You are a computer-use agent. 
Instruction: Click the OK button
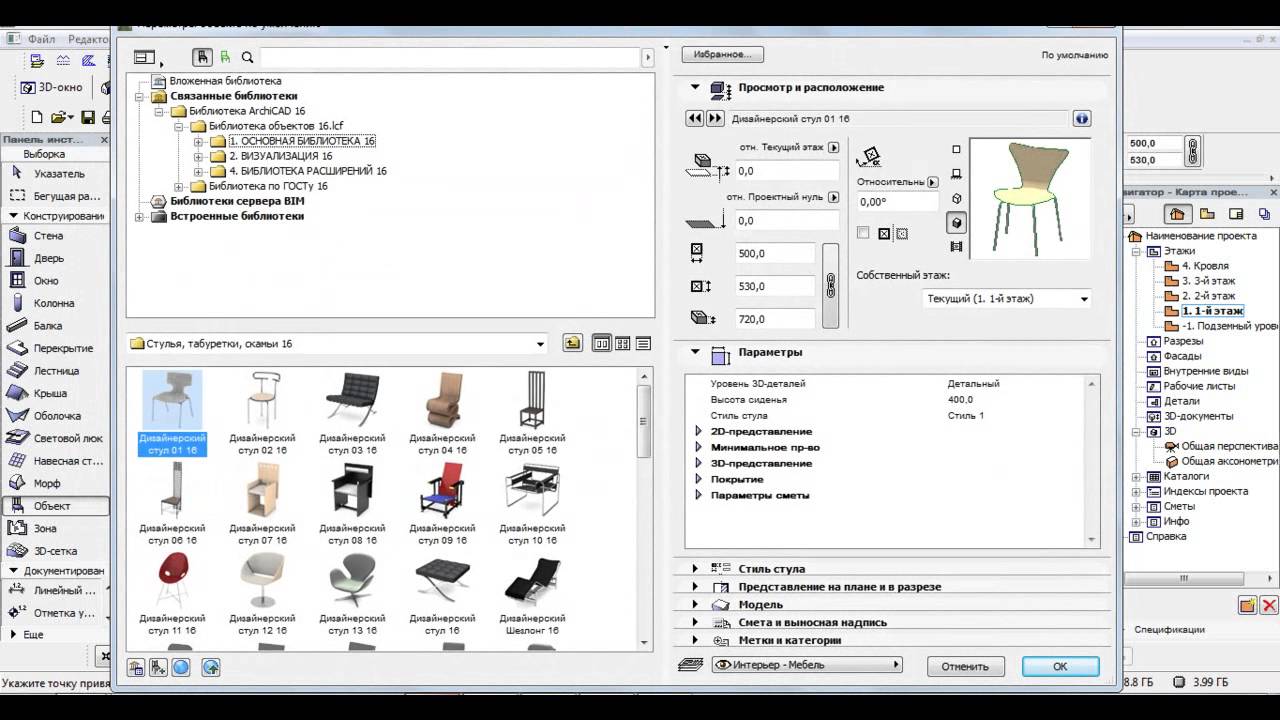click(x=1060, y=666)
